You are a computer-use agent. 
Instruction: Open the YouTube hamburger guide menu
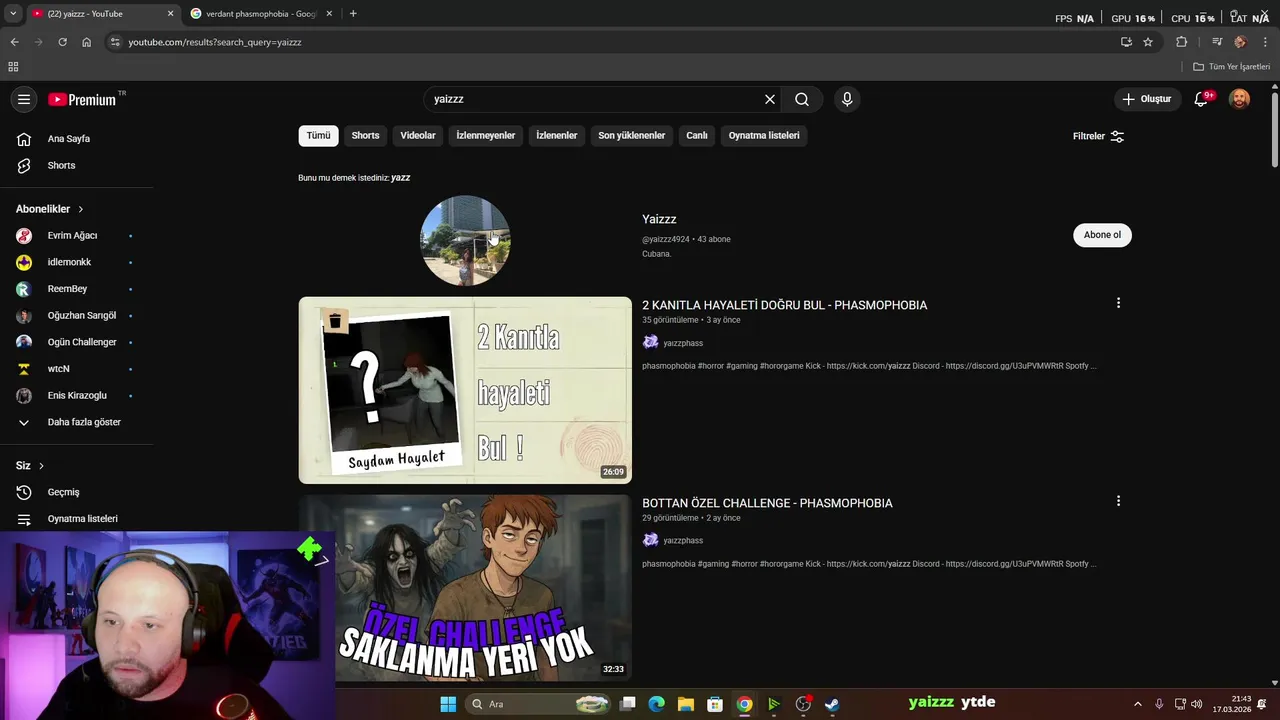[x=24, y=99]
